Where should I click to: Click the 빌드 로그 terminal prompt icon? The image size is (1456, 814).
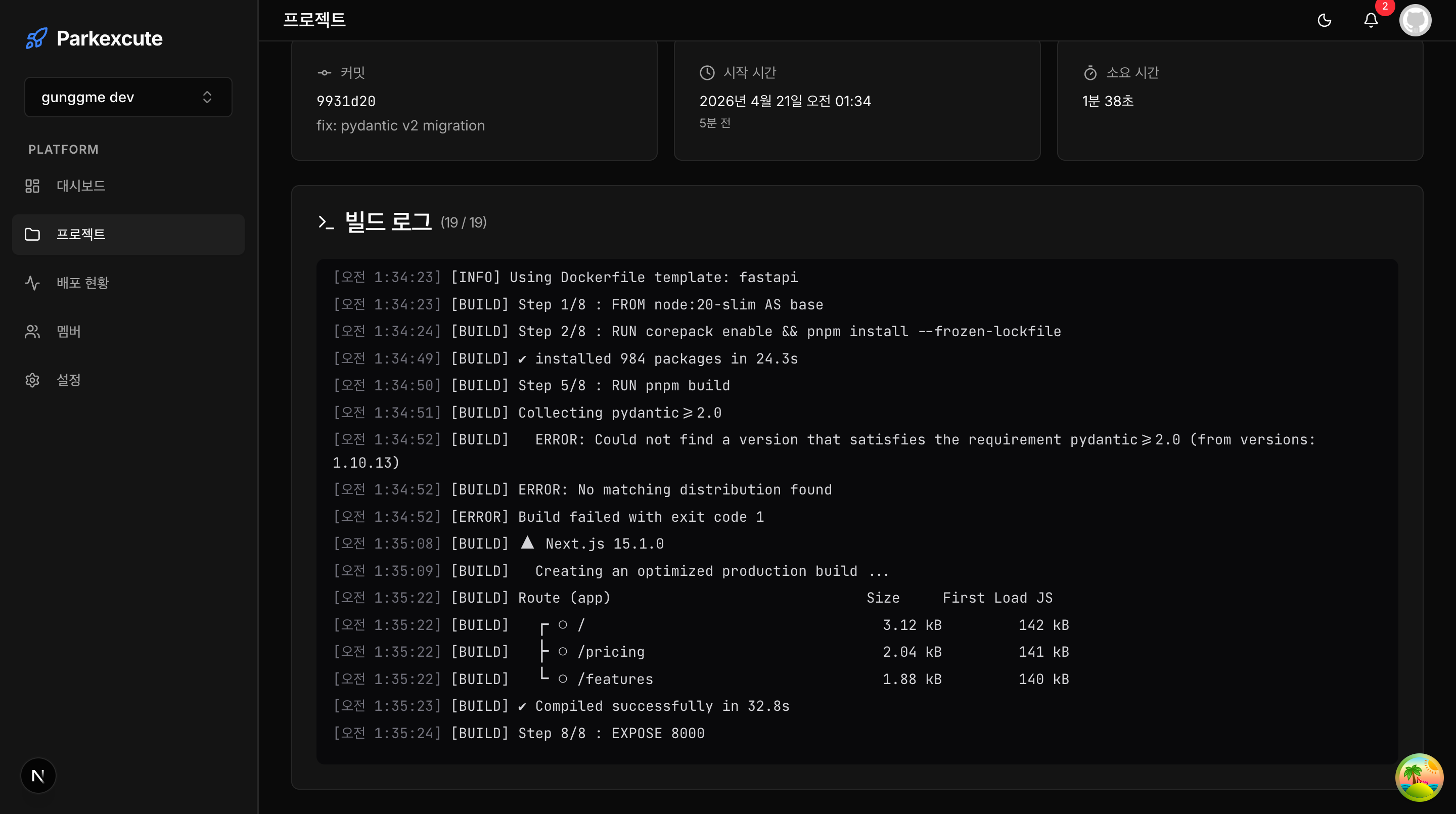point(326,222)
